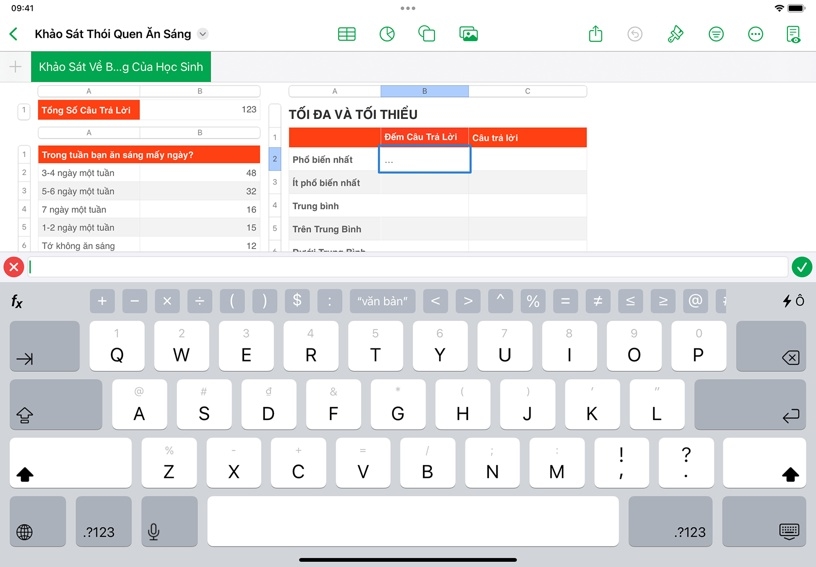
Task: Cancel formula editing with red X
Action: [13, 267]
